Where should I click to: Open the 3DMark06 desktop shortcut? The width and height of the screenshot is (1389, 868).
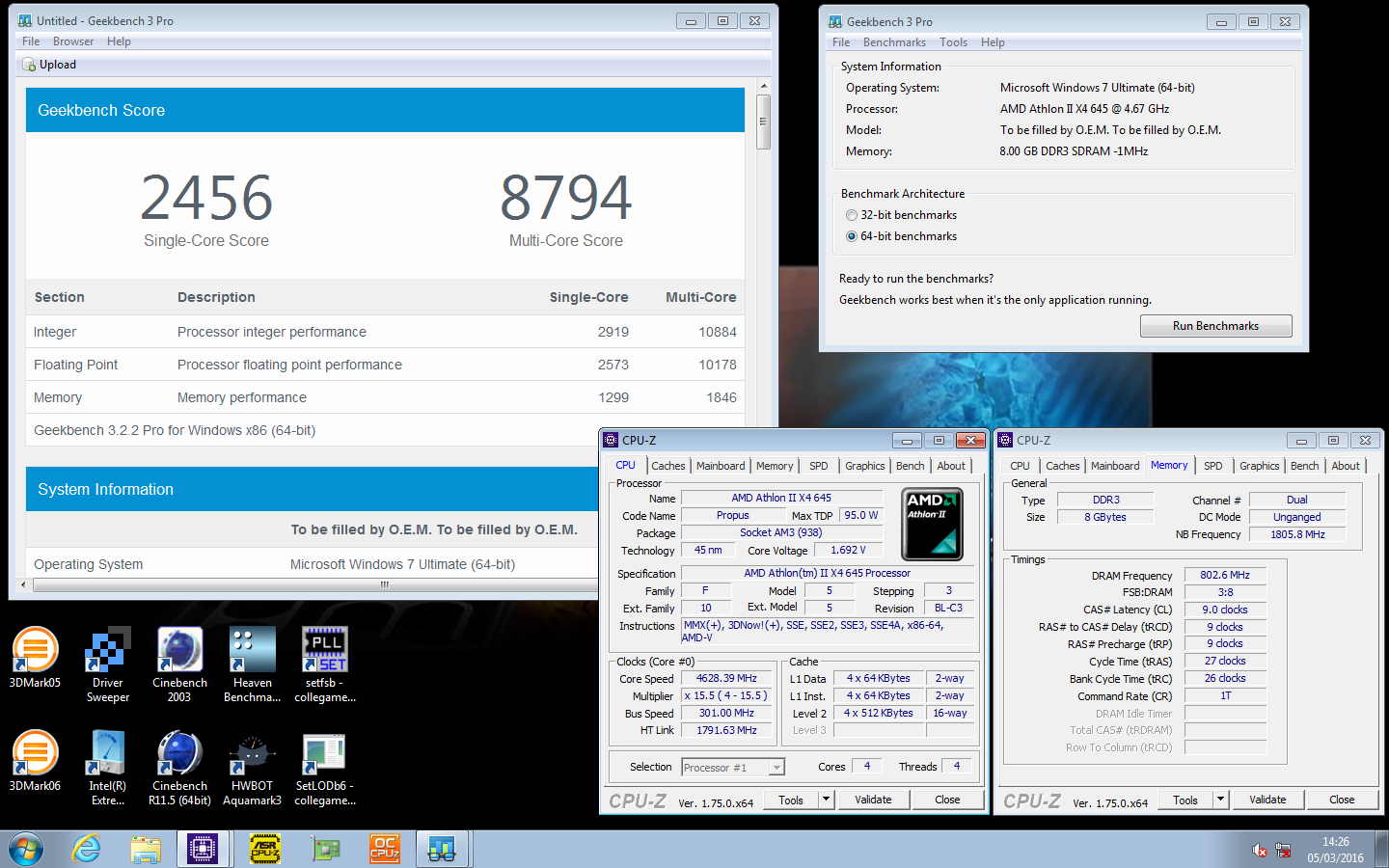[x=35, y=761]
